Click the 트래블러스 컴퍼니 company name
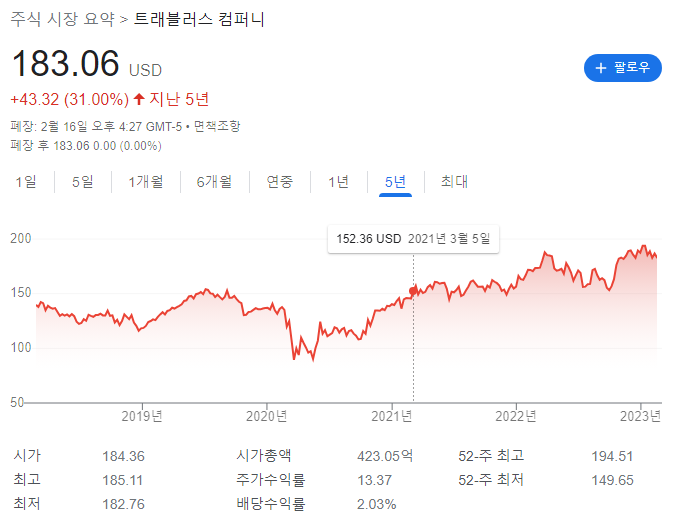 pos(199,19)
